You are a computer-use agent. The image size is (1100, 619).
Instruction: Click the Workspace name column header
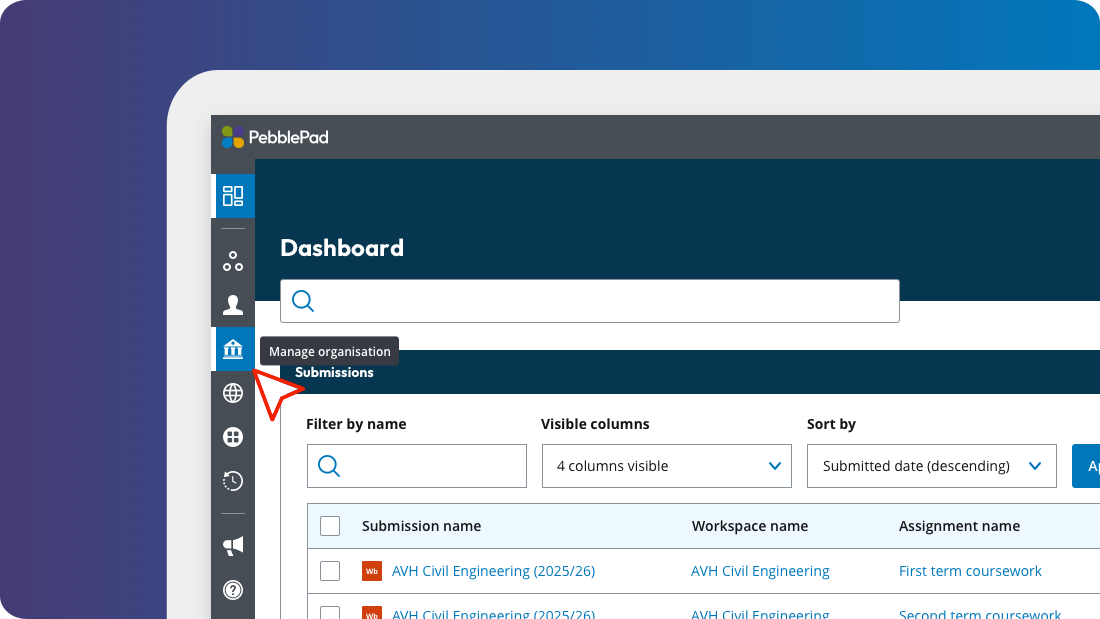pyautogui.click(x=750, y=526)
